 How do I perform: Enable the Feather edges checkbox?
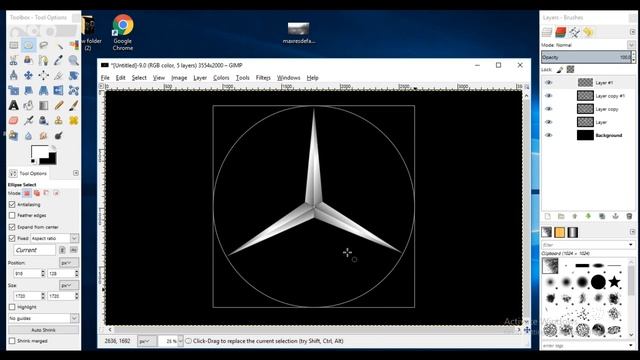point(12,215)
